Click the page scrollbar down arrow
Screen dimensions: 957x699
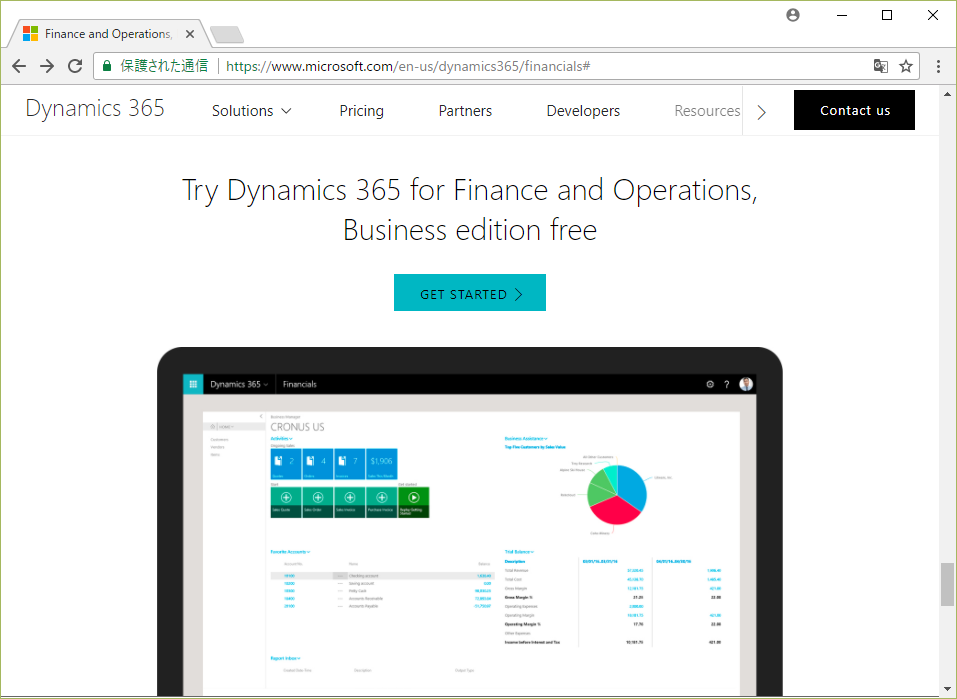click(x=947, y=689)
